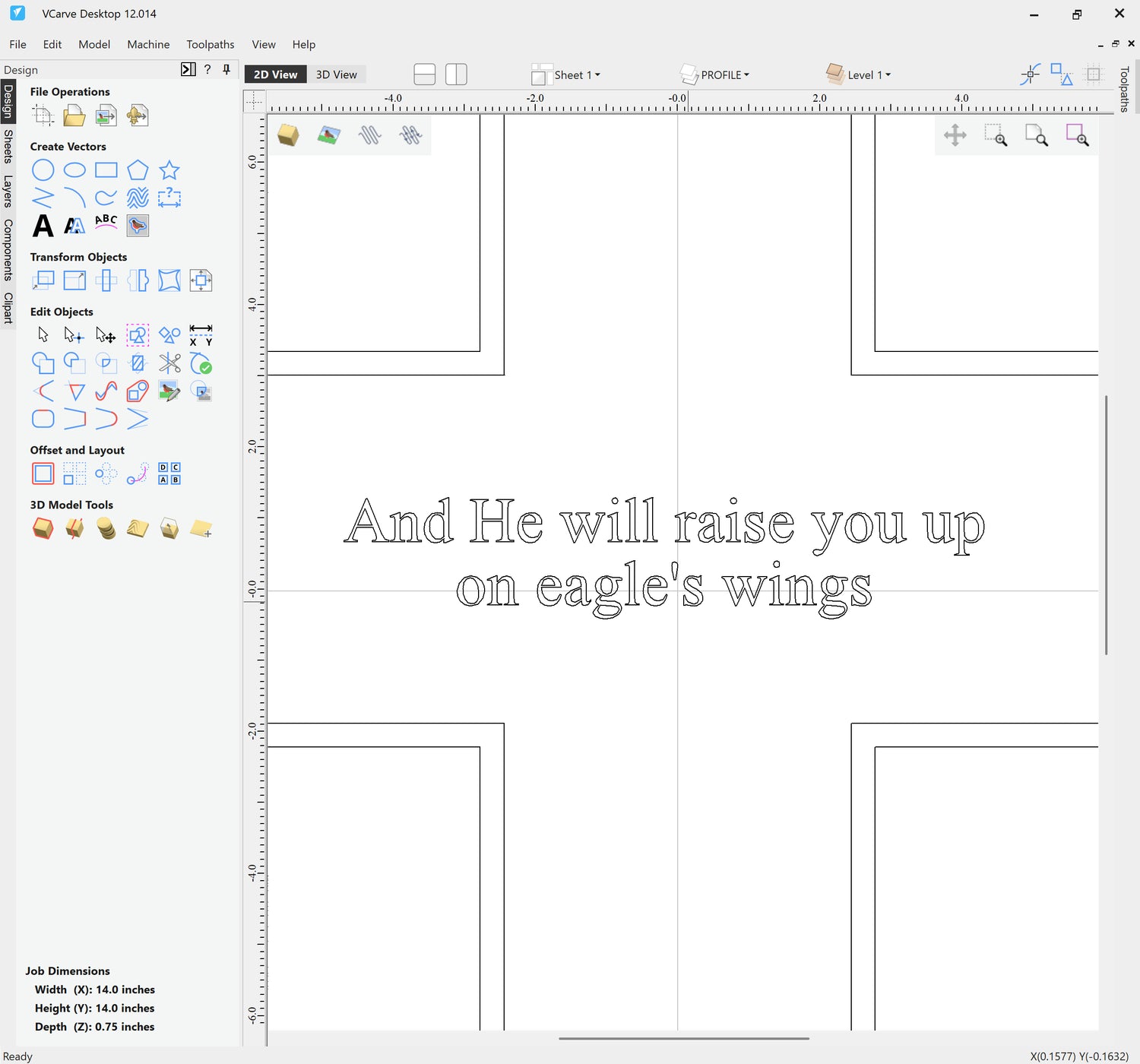The width and height of the screenshot is (1140, 1064).
Task: Select the Draw Rectangle tool
Action: click(106, 170)
